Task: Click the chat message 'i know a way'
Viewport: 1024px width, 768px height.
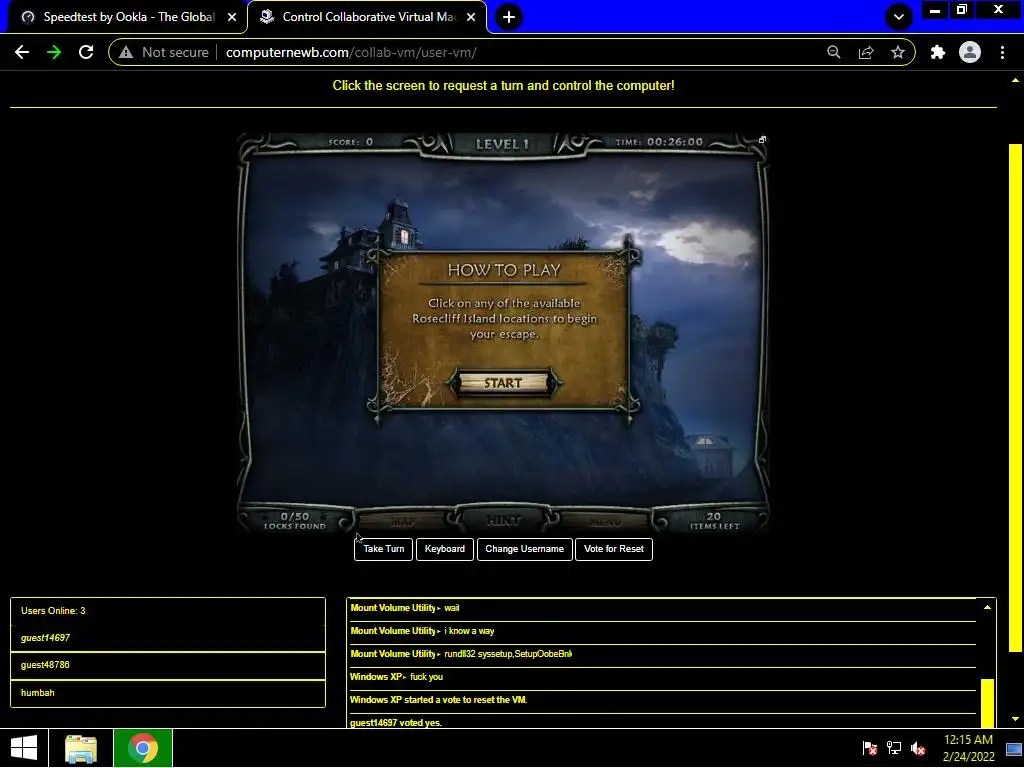Action: (469, 631)
